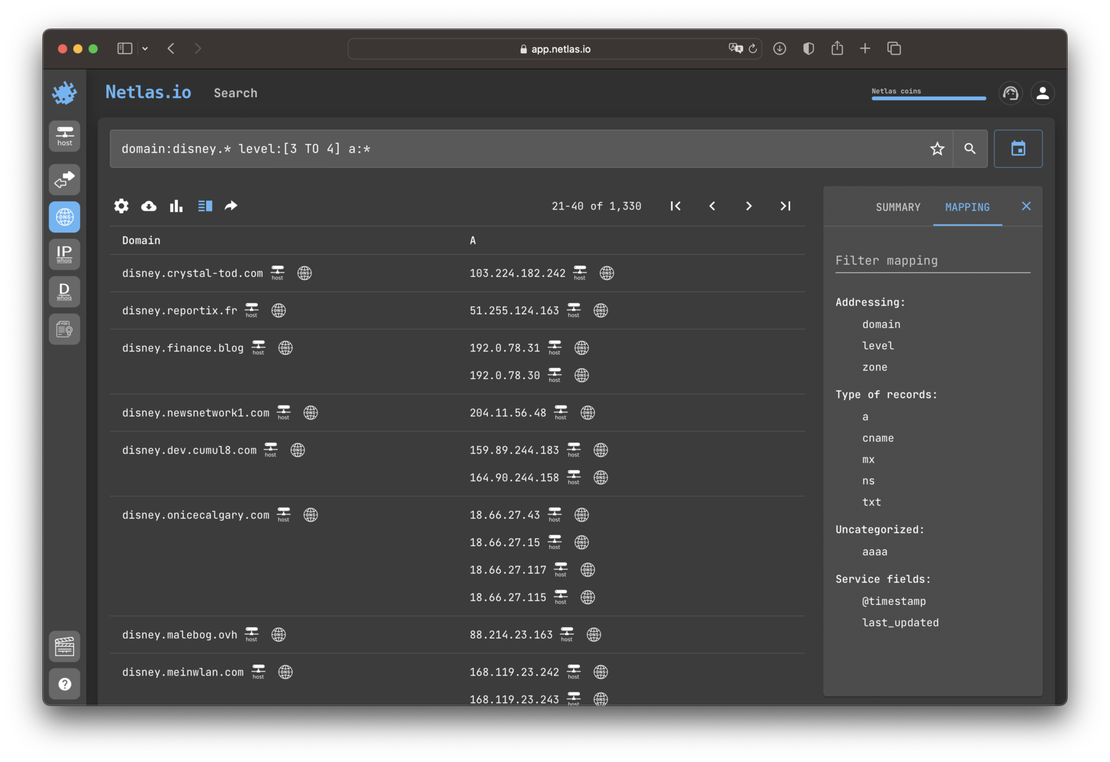The image size is (1110, 762).
Task: Open search settings gear icon
Action: pos(121,206)
